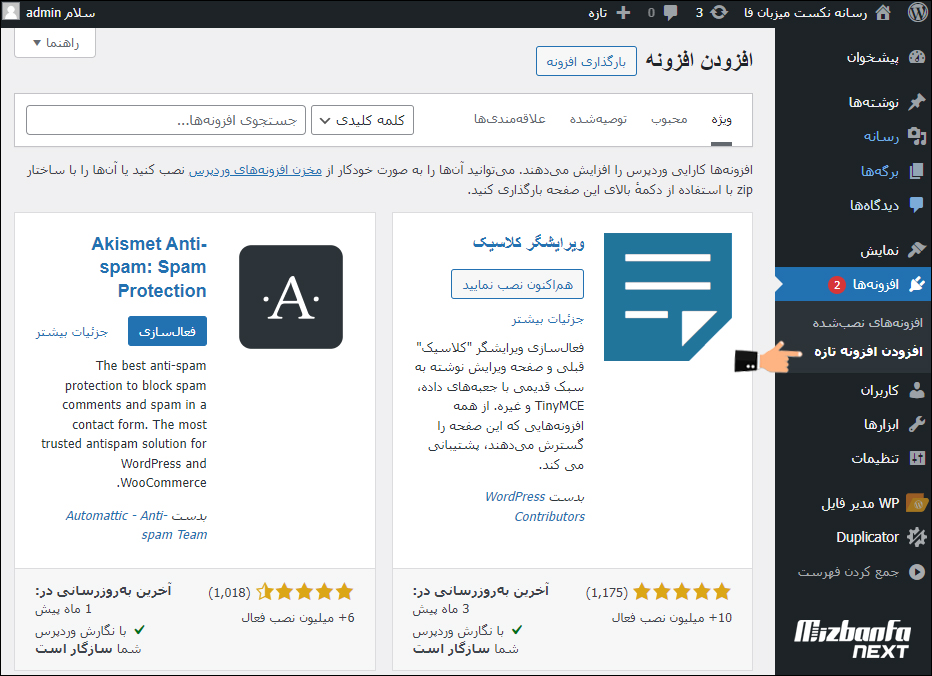The height and width of the screenshot is (676, 932).
Task: Open WordPress Contributors author link
Action: tap(534, 506)
